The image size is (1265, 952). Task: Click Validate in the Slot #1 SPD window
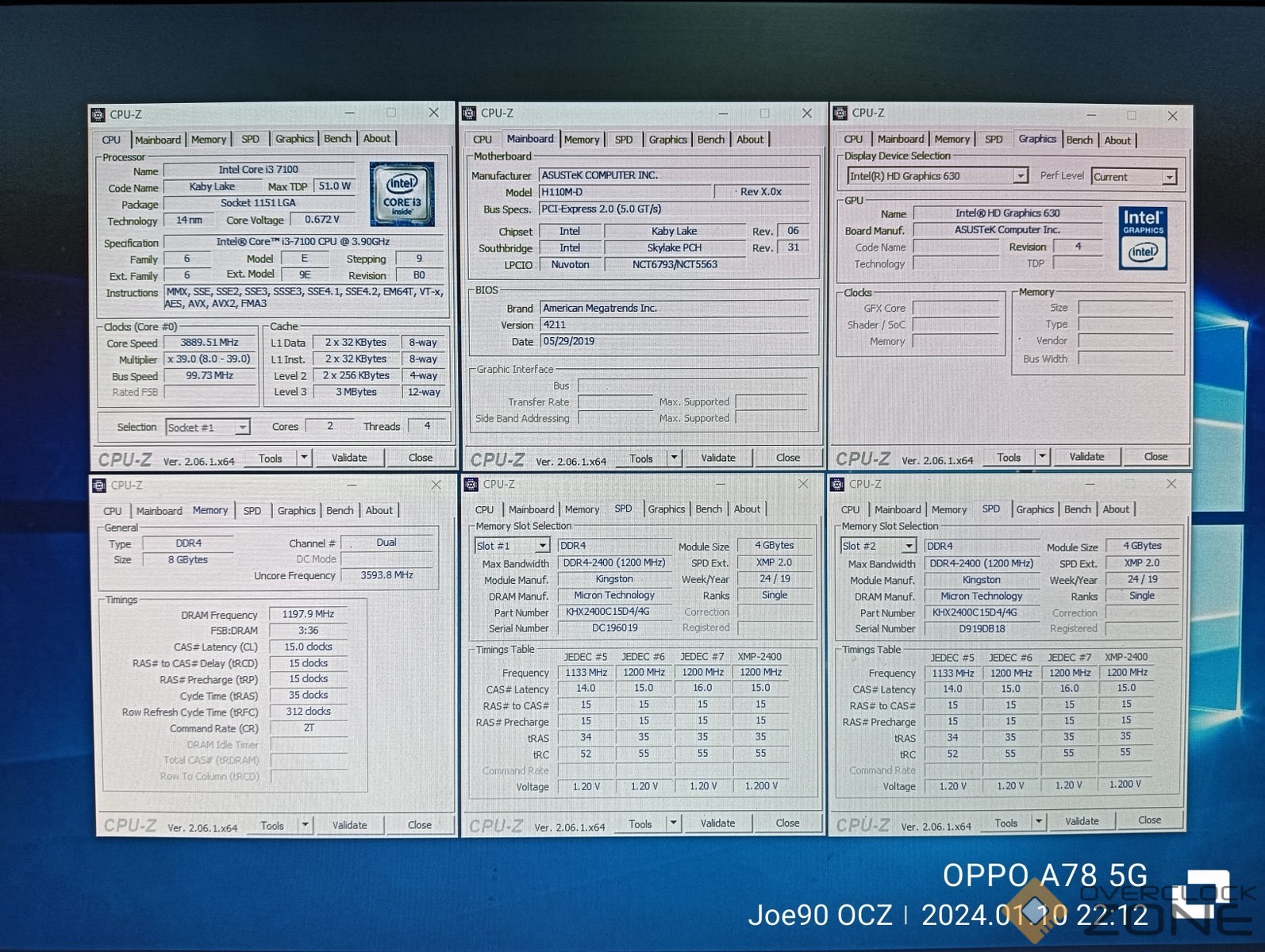[718, 823]
